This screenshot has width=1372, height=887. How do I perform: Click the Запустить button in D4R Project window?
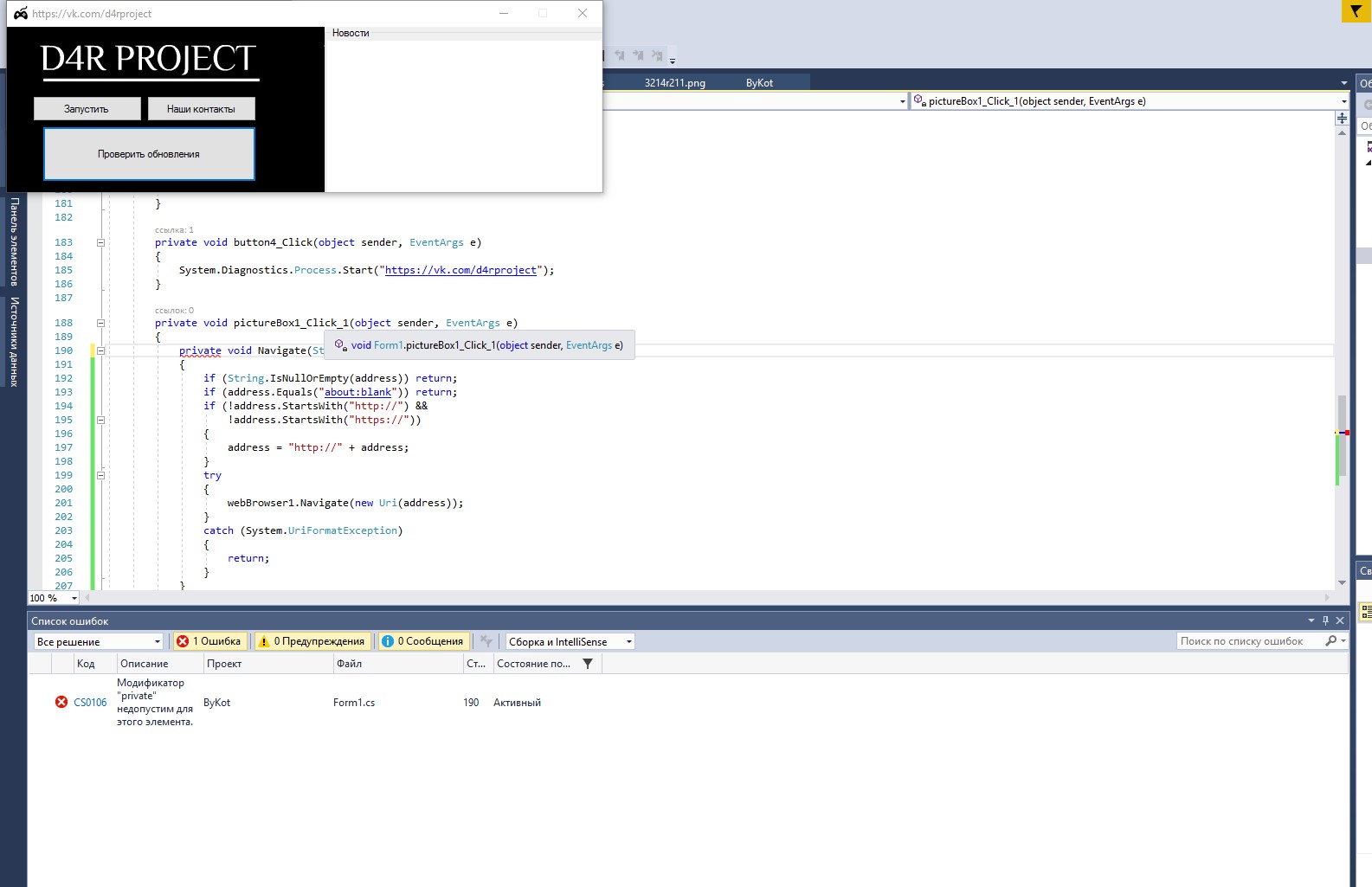click(x=87, y=109)
